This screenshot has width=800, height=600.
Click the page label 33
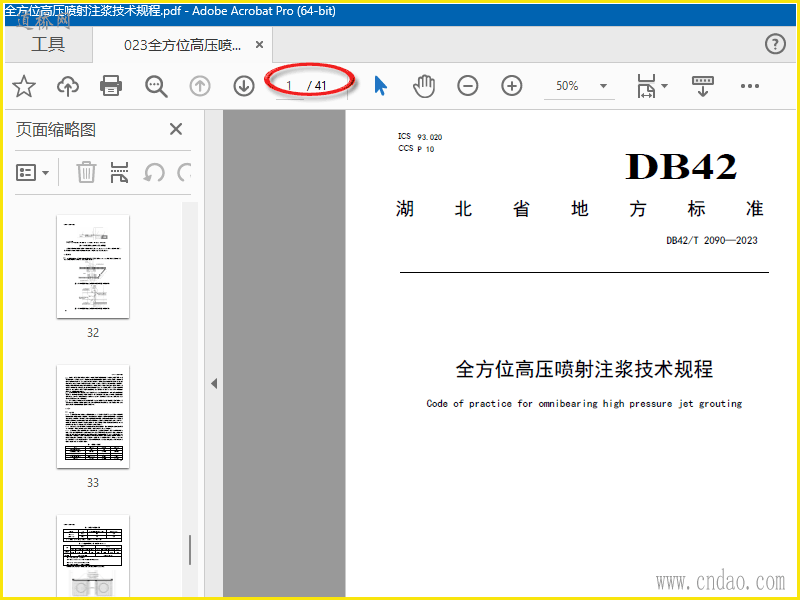(93, 483)
